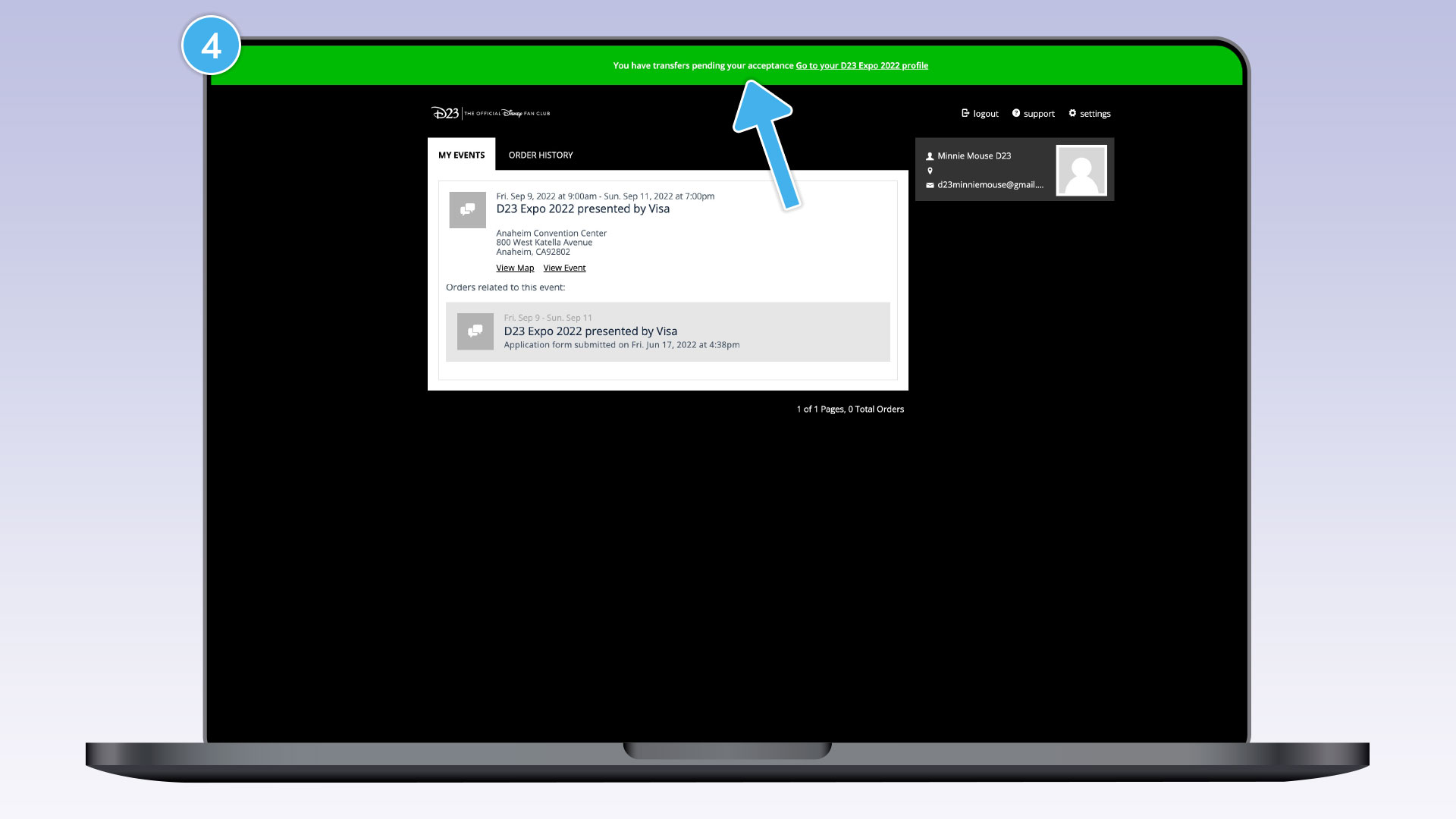This screenshot has width=1456, height=819.
Task: Click the View Event link
Action: tap(564, 268)
